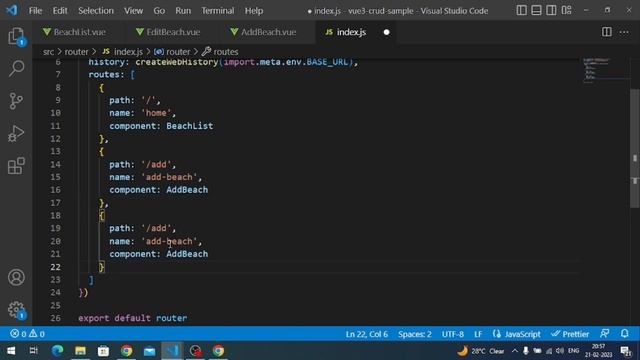Click on export default router line
This screenshot has width=640, height=360.
point(133,318)
